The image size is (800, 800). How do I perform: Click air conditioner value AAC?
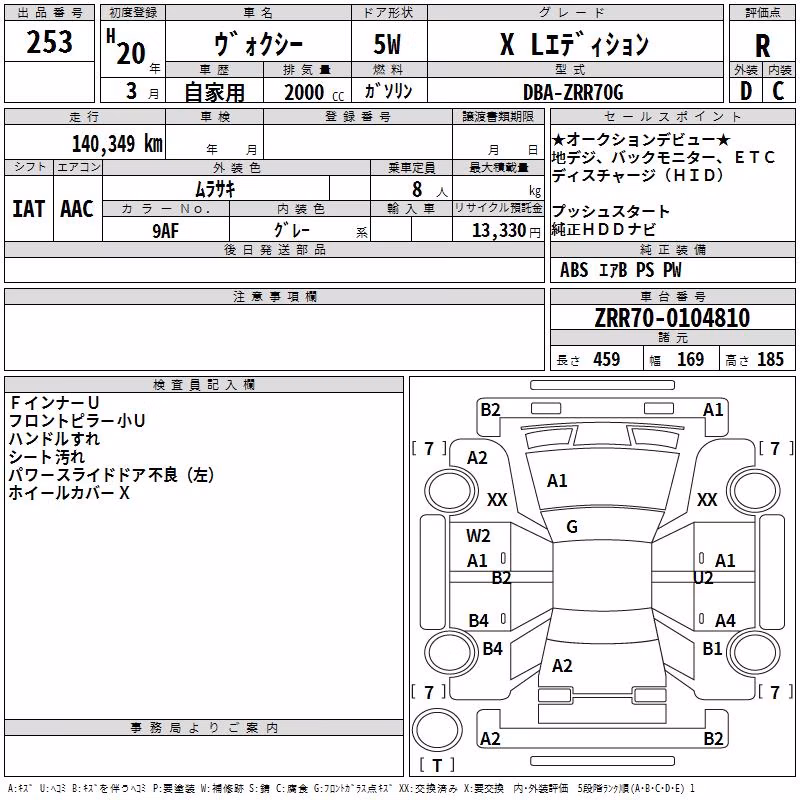(x=77, y=209)
